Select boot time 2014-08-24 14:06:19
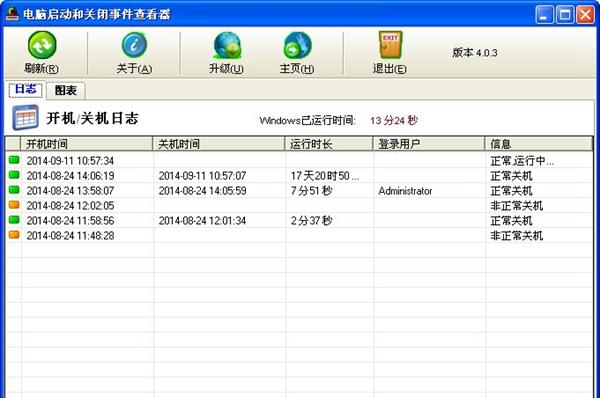This screenshot has width=600, height=398. 70,176
